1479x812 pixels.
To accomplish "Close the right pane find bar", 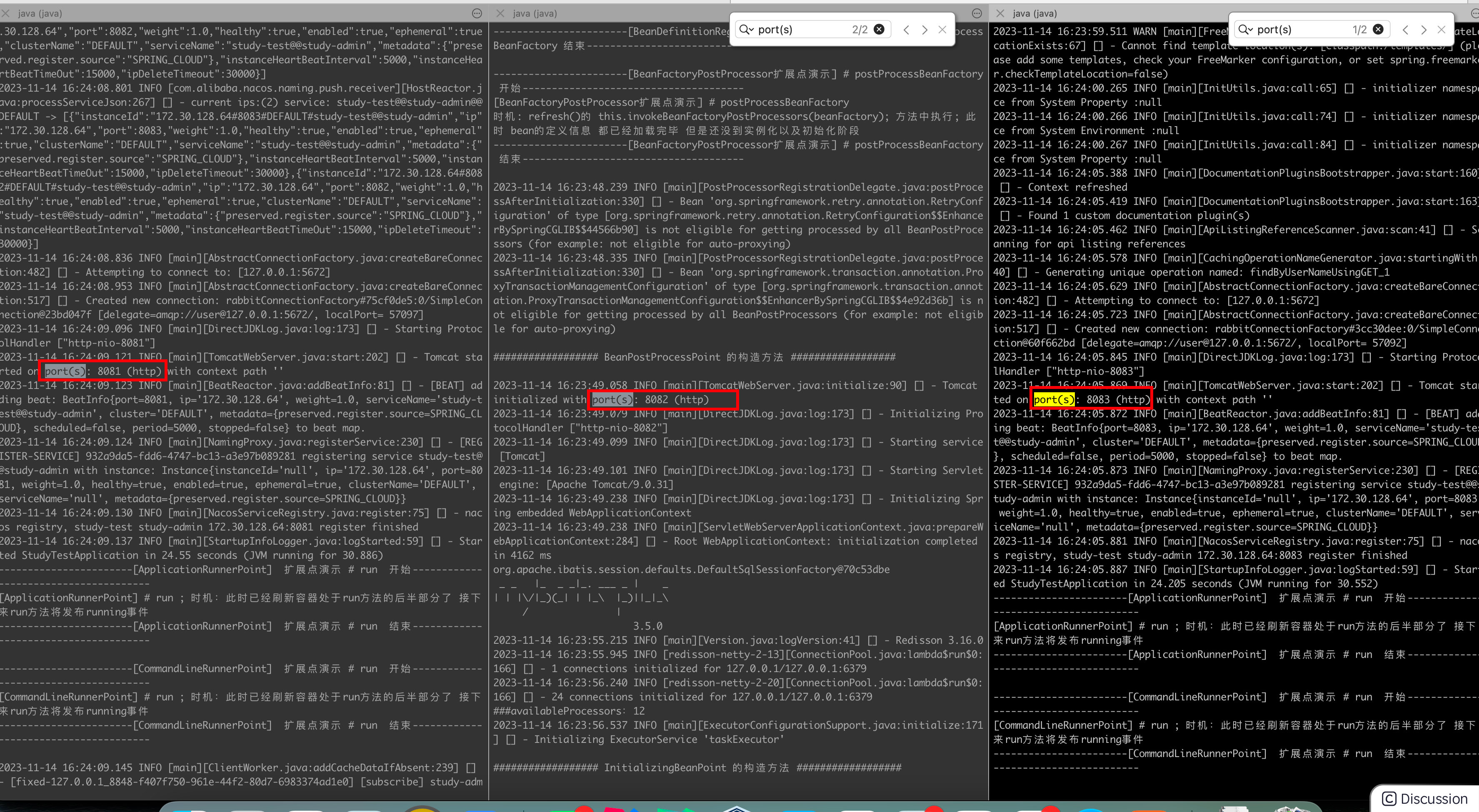I will [x=1441, y=29].
